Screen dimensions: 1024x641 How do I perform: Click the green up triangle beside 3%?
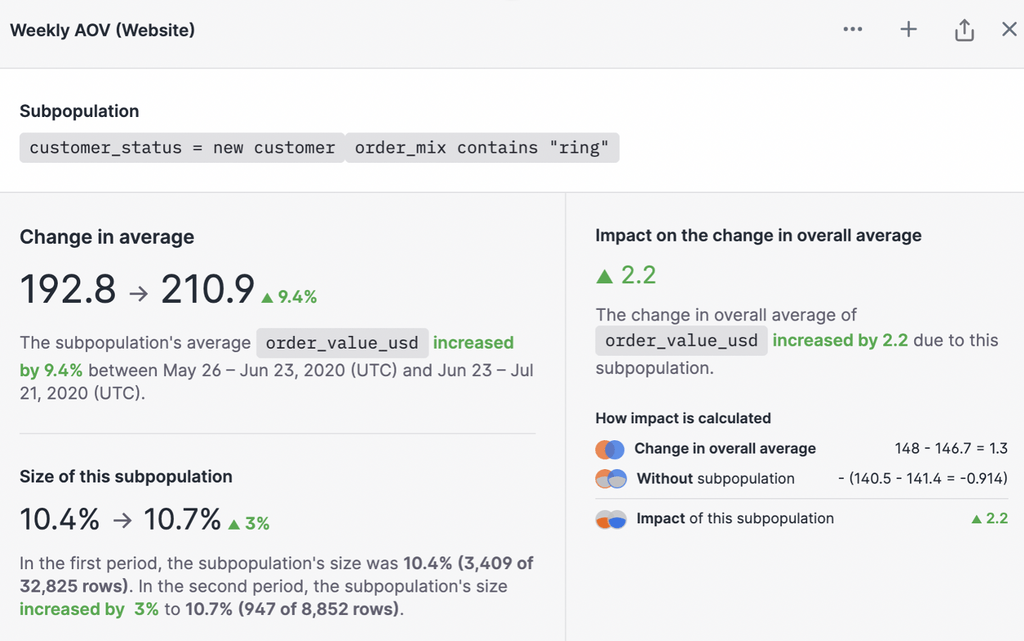[x=234, y=524]
